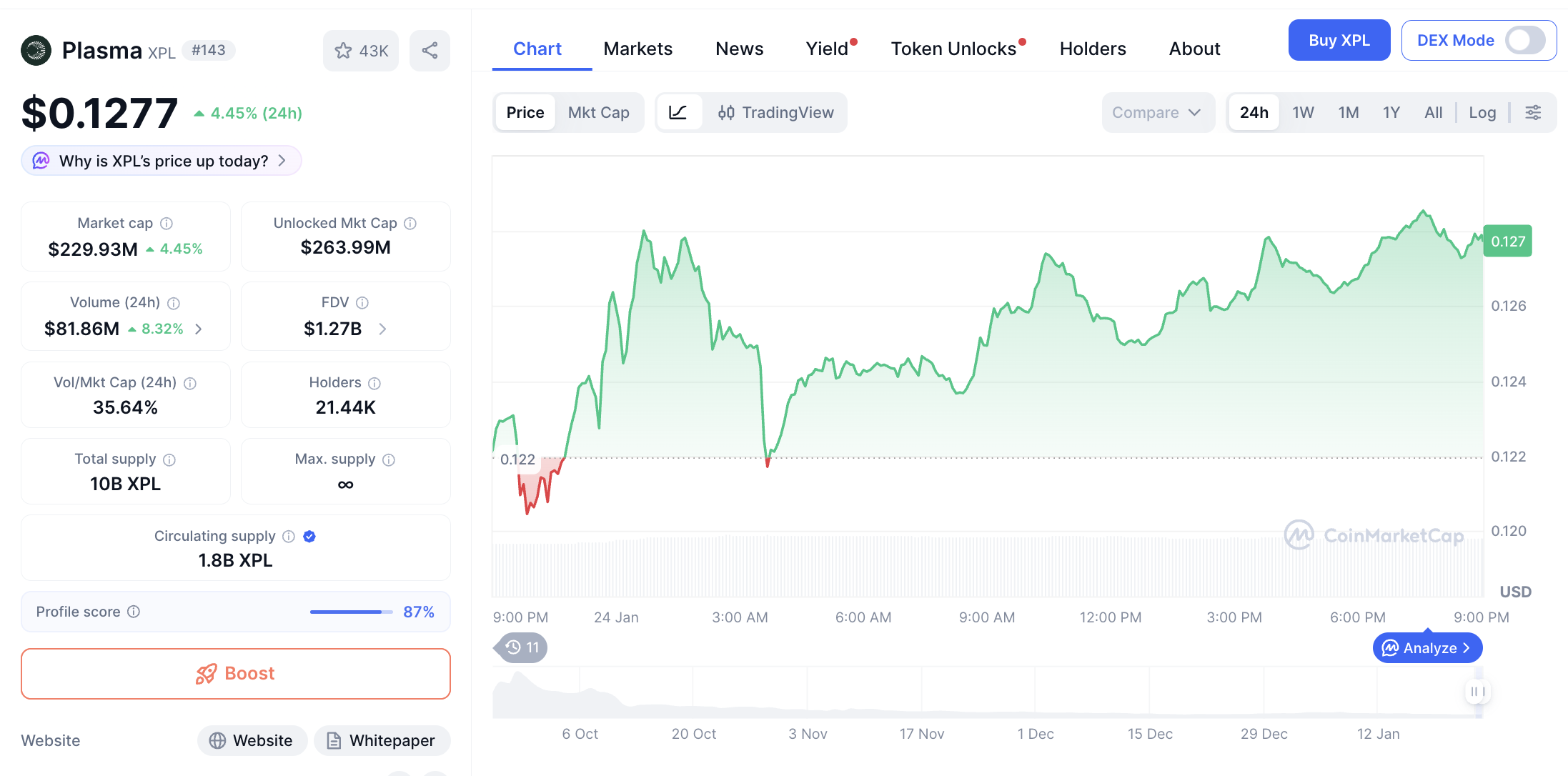Enable the DEX Mode switch

[1525, 40]
